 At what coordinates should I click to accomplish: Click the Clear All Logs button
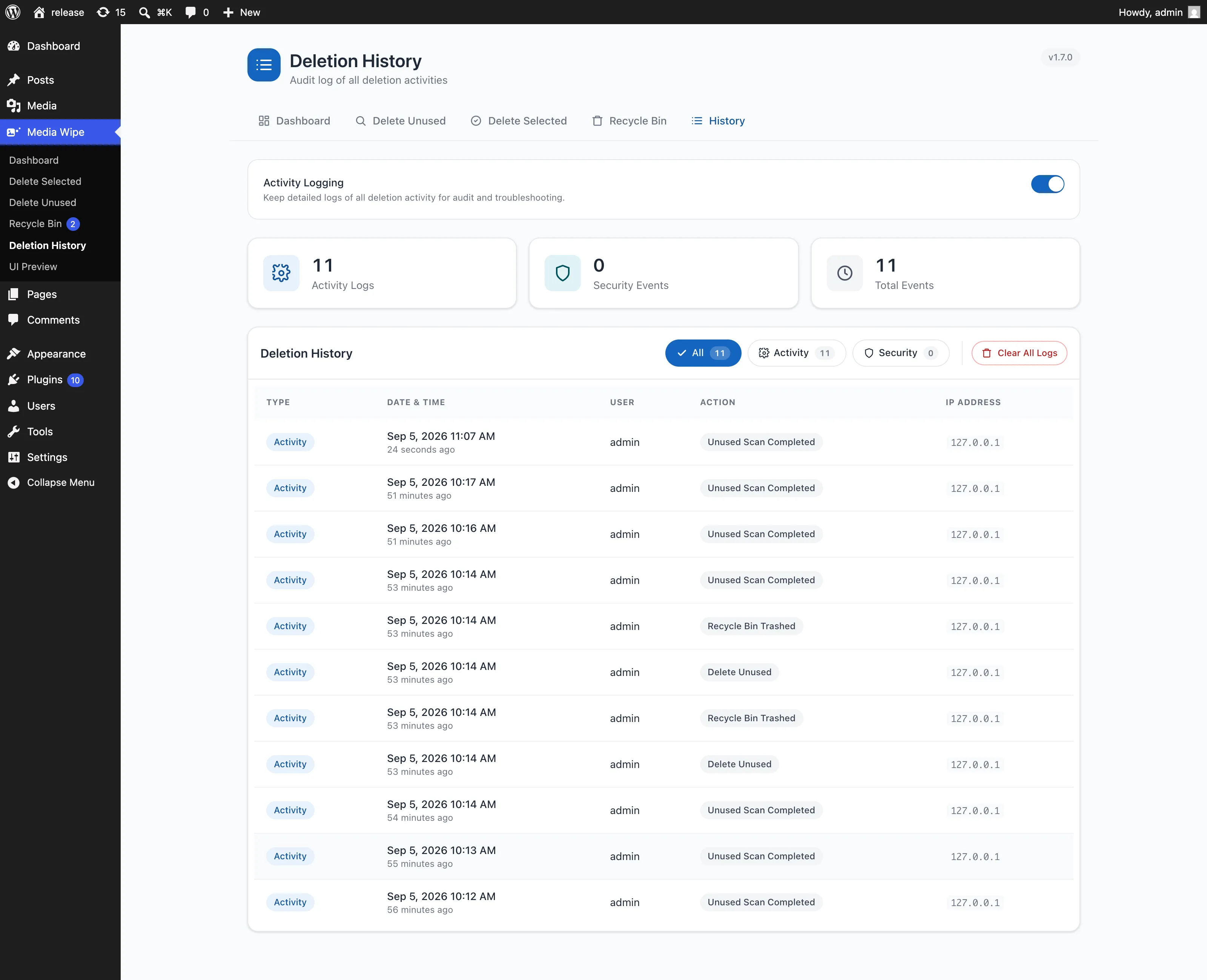click(1019, 353)
